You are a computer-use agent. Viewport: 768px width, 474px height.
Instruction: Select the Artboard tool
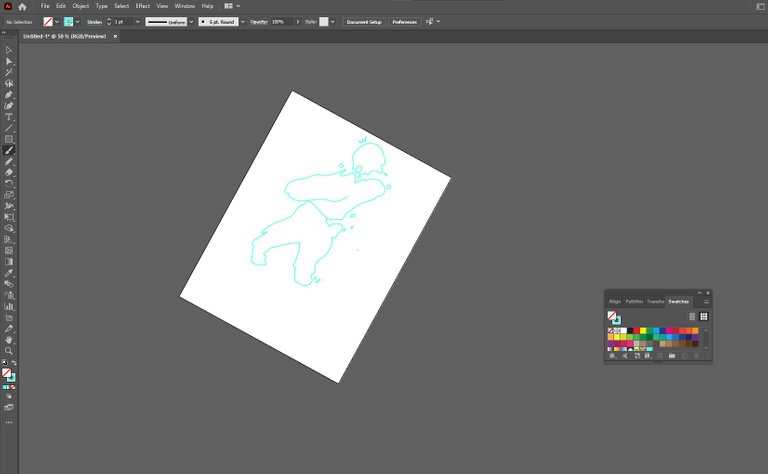[x=9, y=318]
